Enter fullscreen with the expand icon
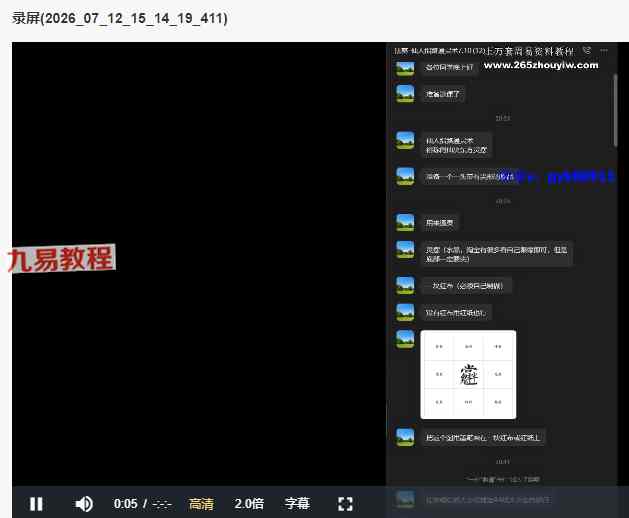This screenshot has width=629, height=518. (345, 504)
